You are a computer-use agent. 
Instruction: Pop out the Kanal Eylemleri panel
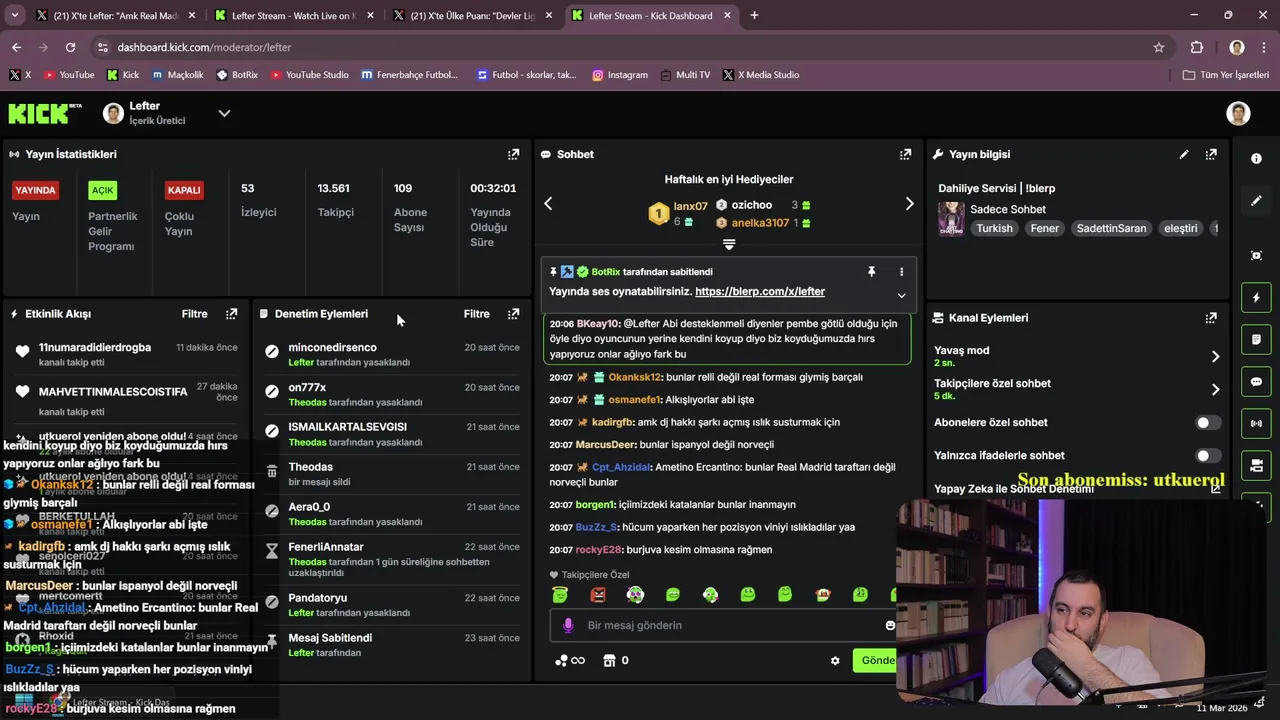[1211, 318]
